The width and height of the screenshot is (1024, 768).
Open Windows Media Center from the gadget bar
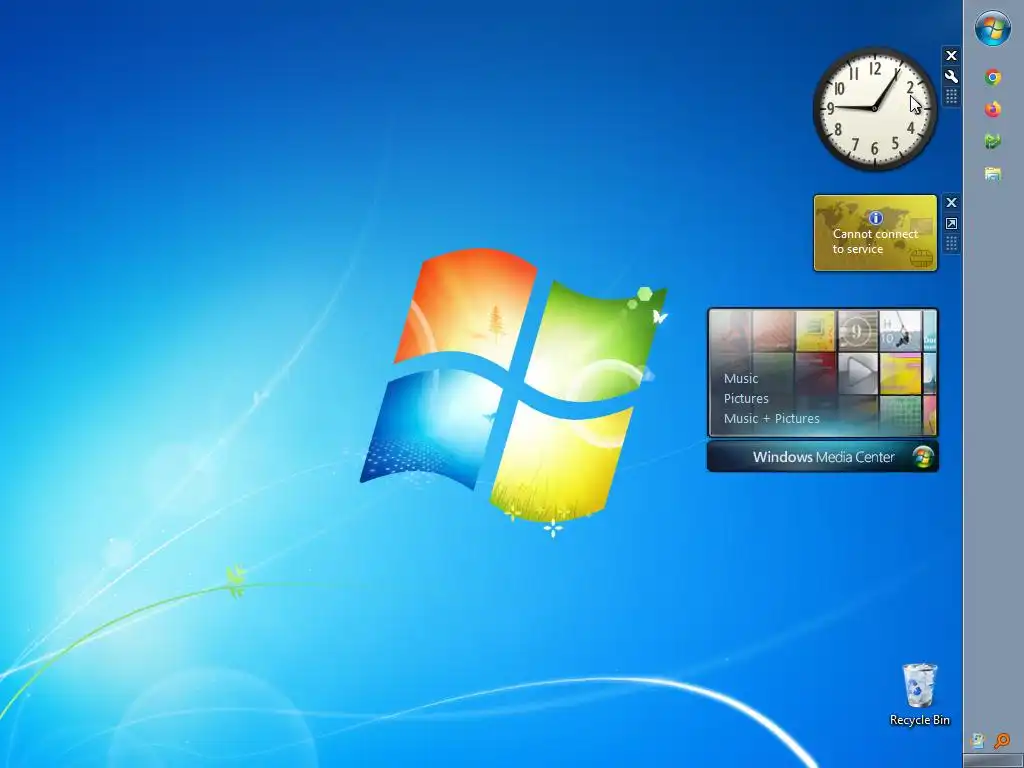pyautogui.click(x=823, y=457)
